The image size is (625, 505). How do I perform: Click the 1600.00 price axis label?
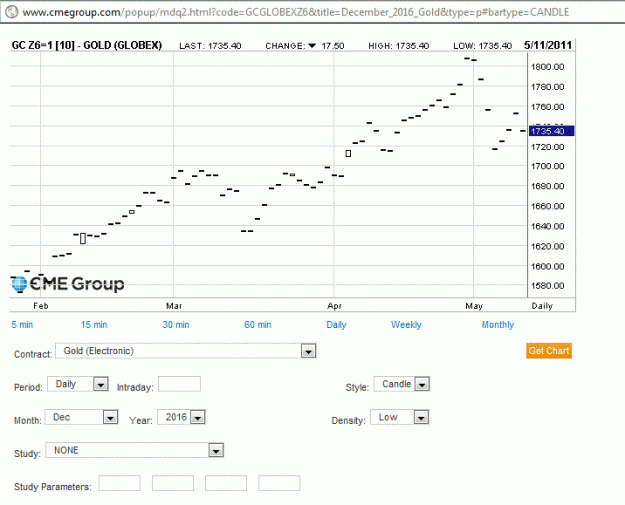pyautogui.click(x=547, y=266)
